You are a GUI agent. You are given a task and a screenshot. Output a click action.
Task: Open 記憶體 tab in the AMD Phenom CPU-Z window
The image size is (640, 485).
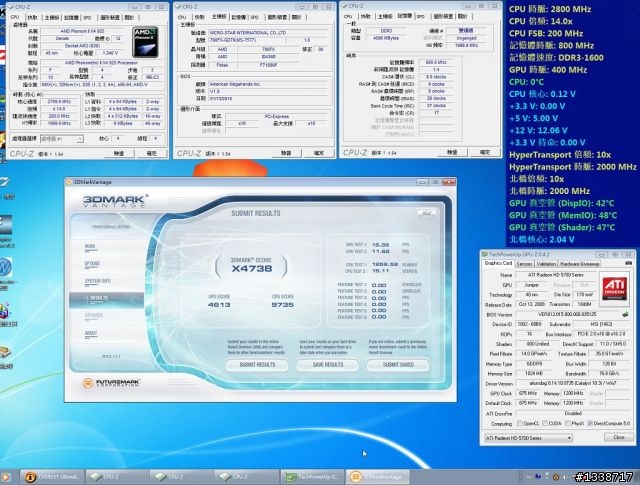pyautogui.click(x=71, y=18)
